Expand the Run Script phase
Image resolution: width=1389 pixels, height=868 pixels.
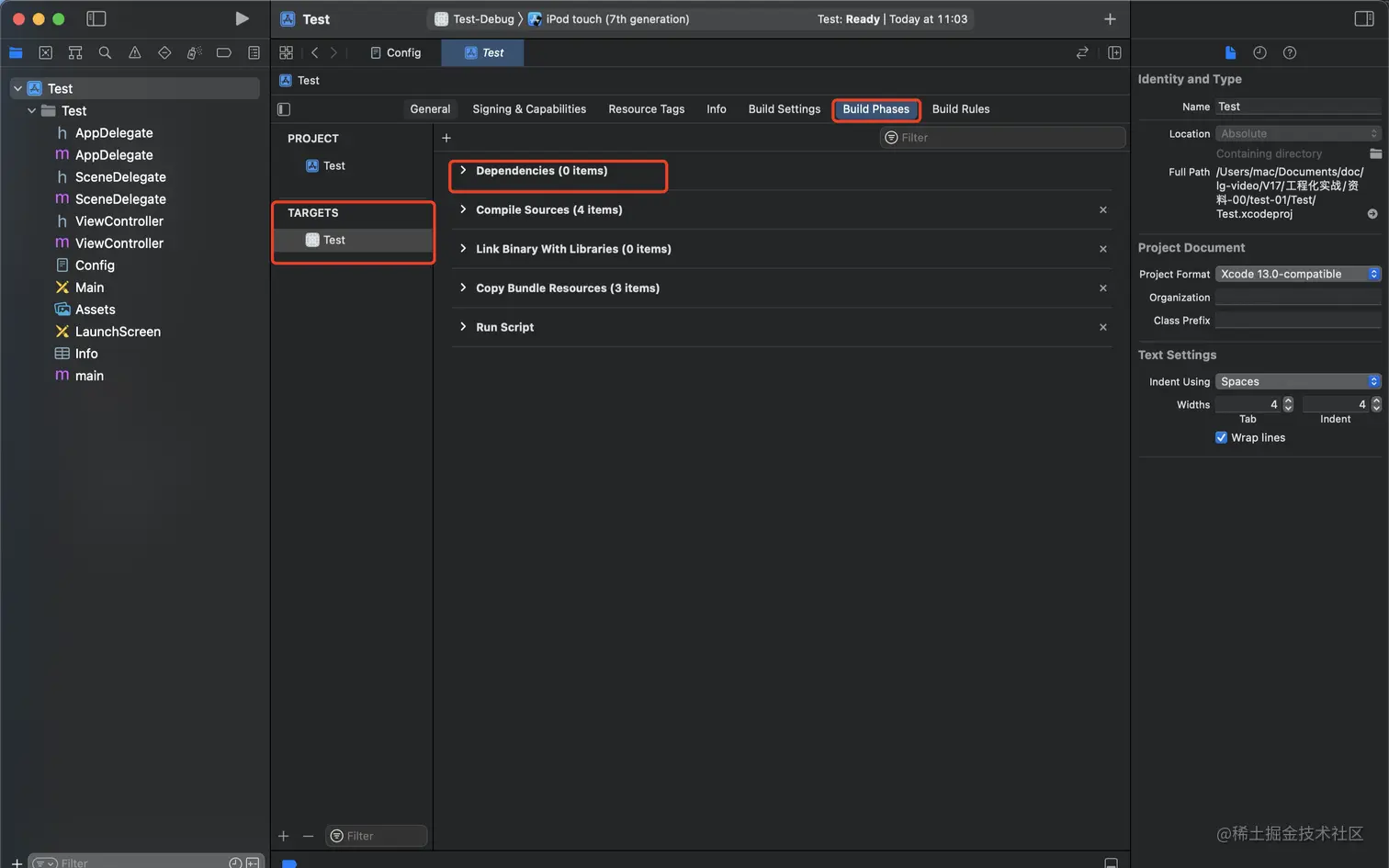463,327
